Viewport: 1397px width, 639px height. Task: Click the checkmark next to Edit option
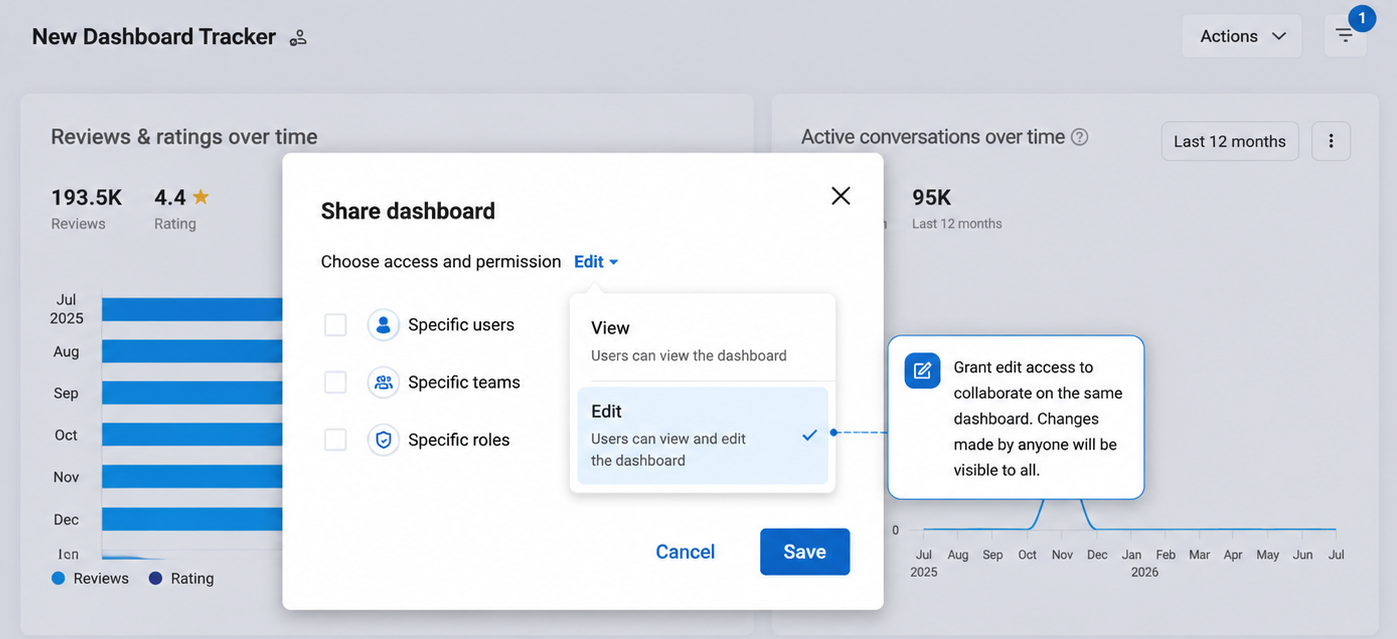[809, 435]
